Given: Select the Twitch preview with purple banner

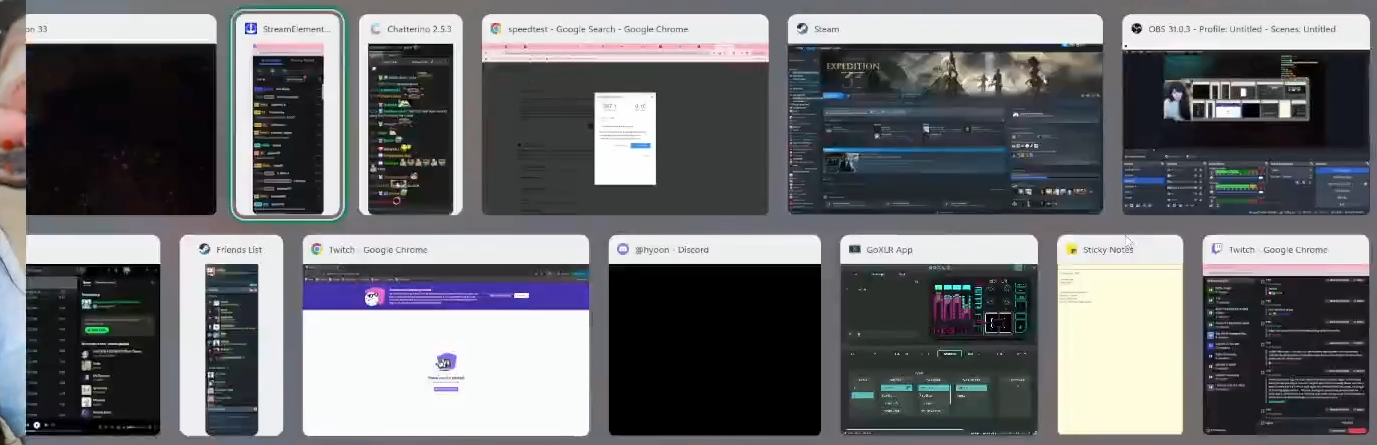Looking at the screenshot, I should (x=446, y=349).
